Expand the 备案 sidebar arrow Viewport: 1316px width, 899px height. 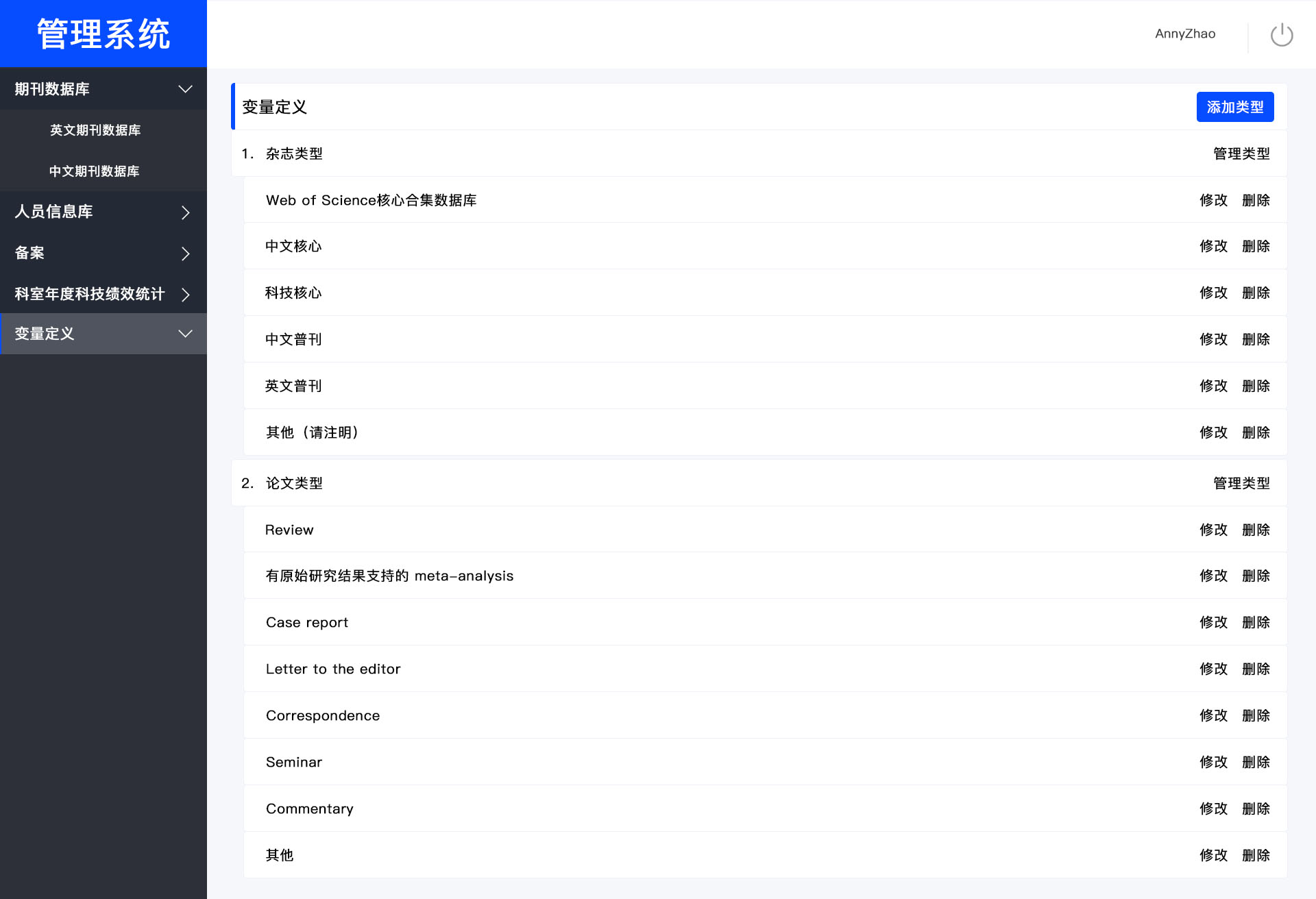pos(185,254)
